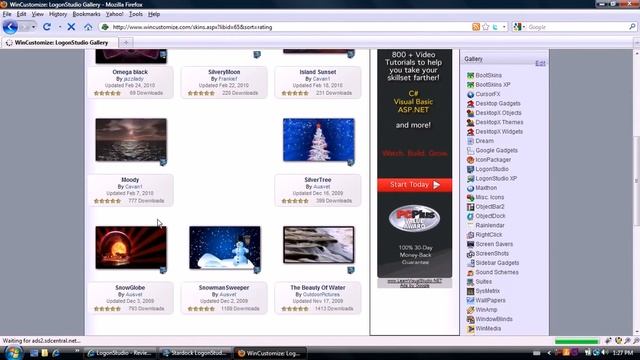This screenshot has width=640, height=360.
Task: Click the DesktopX Themes gallery link
Action: (x=499, y=122)
